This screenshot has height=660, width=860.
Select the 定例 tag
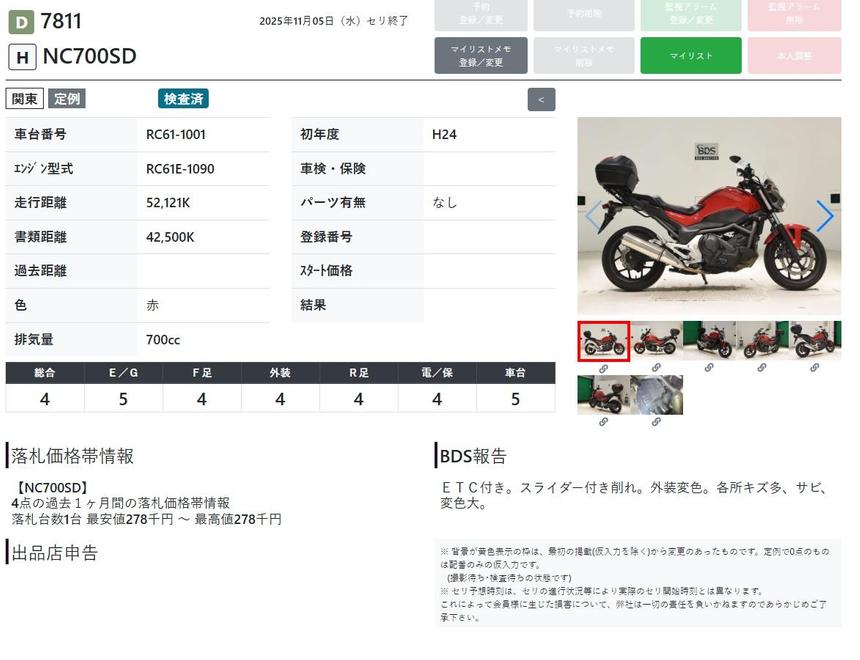point(67,99)
